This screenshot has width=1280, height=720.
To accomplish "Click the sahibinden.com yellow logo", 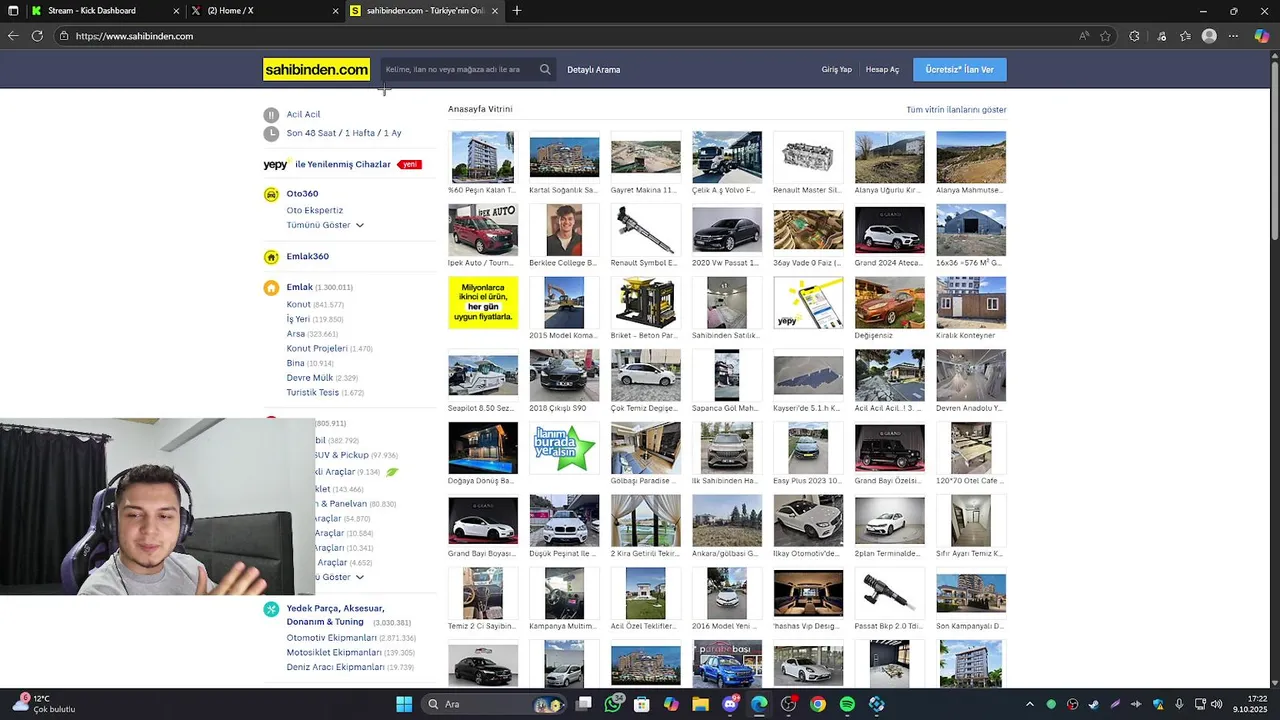I will coord(316,69).
